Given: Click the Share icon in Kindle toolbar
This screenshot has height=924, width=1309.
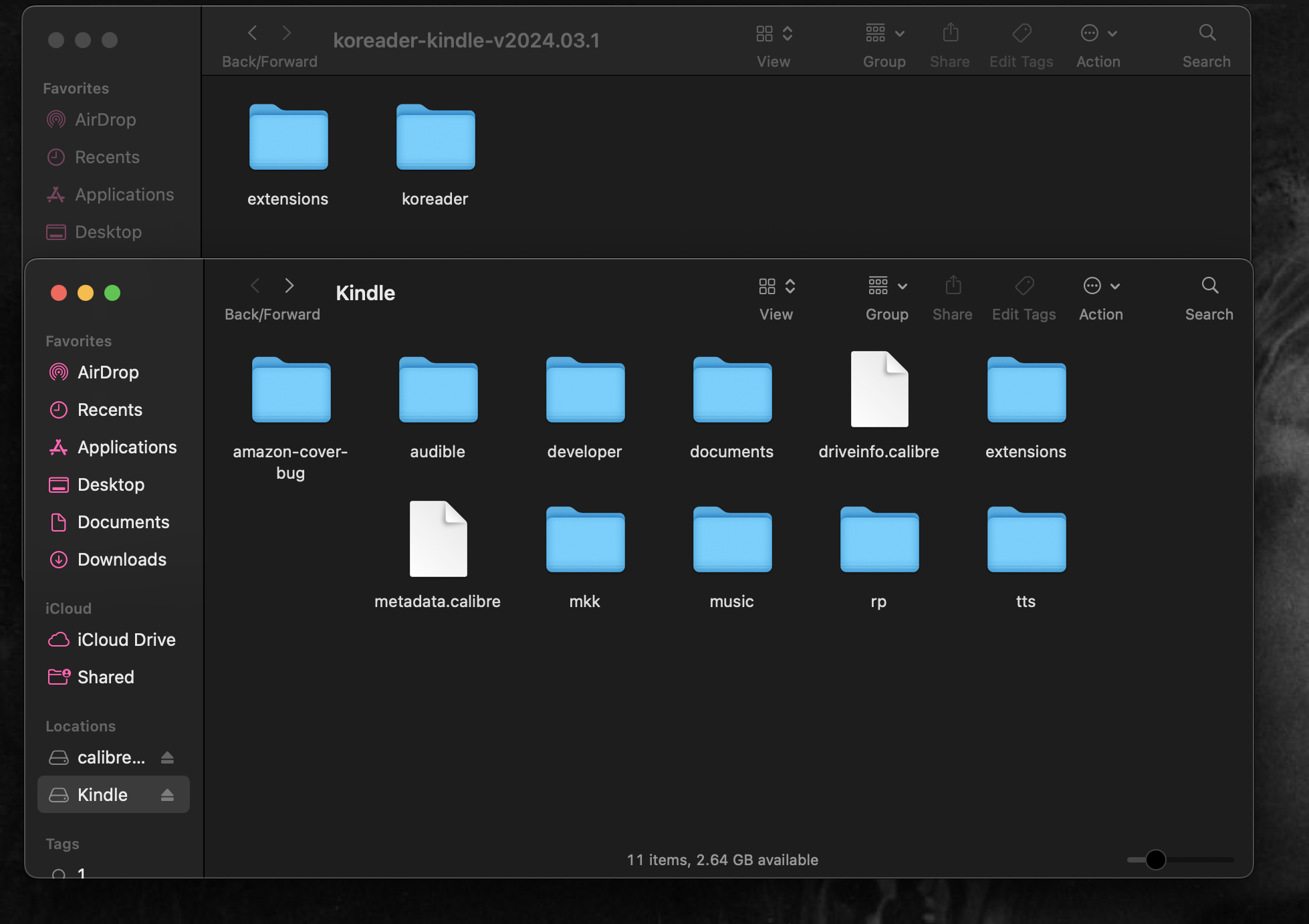Looking at the screenshot, I should pyautogui.click(x=953, y=286).
